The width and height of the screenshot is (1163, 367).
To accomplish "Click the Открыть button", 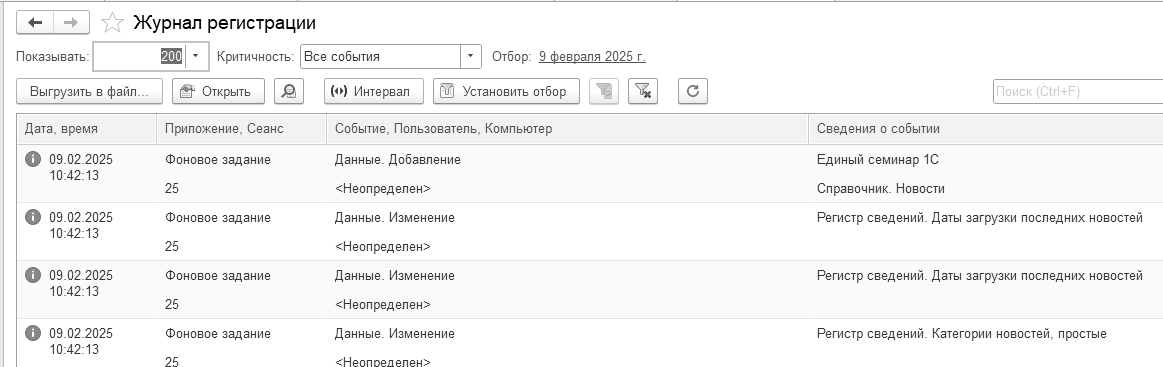I will tap(218, 91).
